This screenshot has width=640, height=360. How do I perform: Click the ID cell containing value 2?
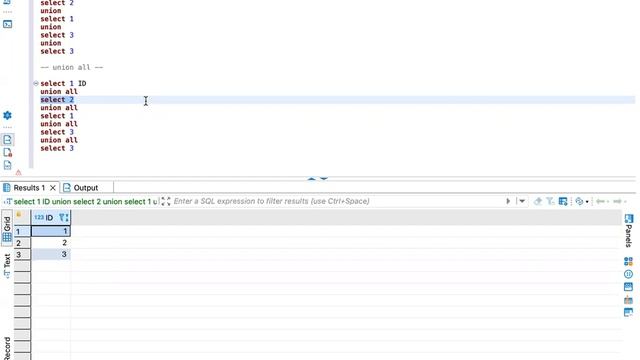point(51,243)
